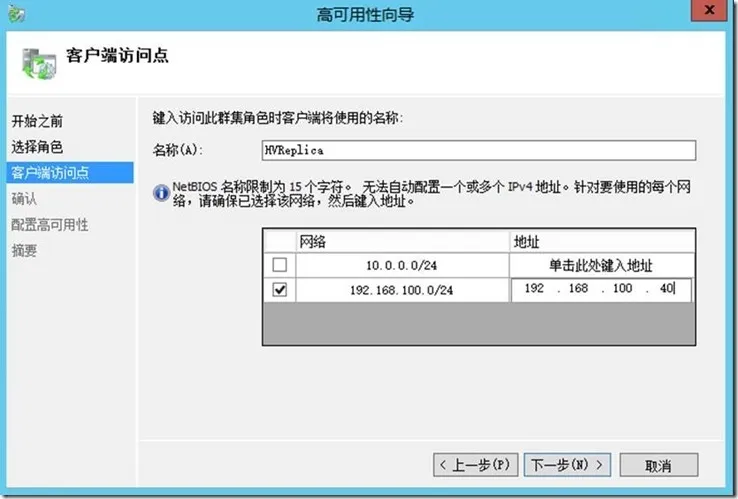Screen dimensions: 738x499
Task: Click the 高可用性向导 window title
Action: pyautogui.click(x=365, y=14)
